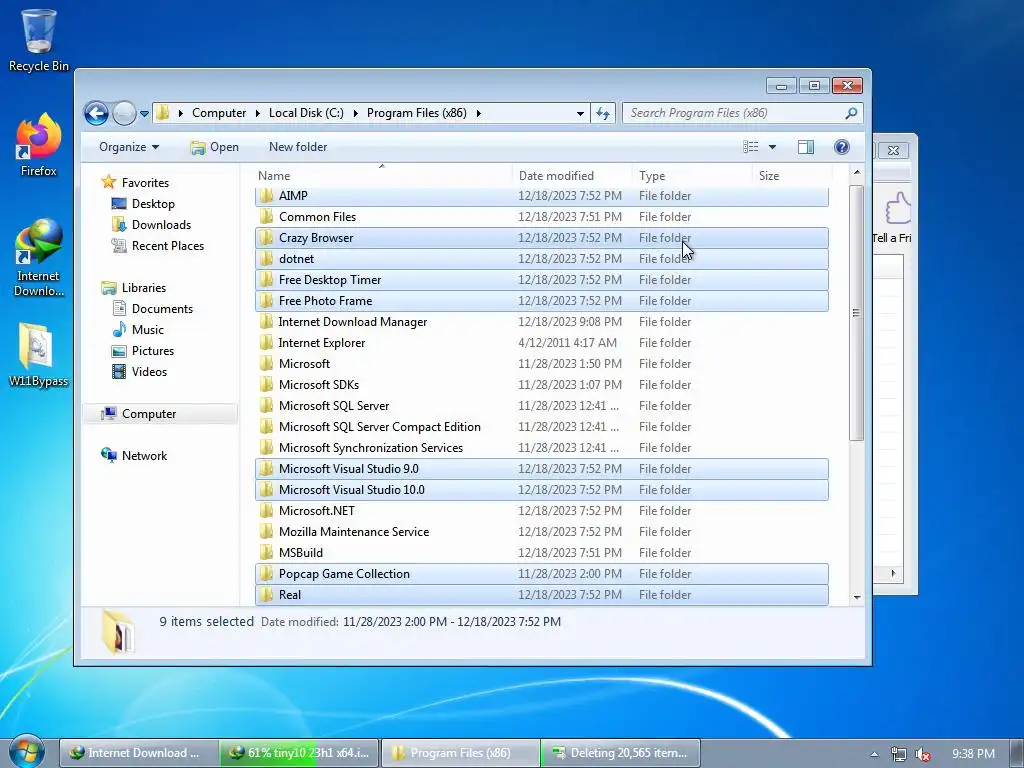Screen dimensions: 1024x768
Task: Expand the address bar history dropdown
Action: click(580, 114)
